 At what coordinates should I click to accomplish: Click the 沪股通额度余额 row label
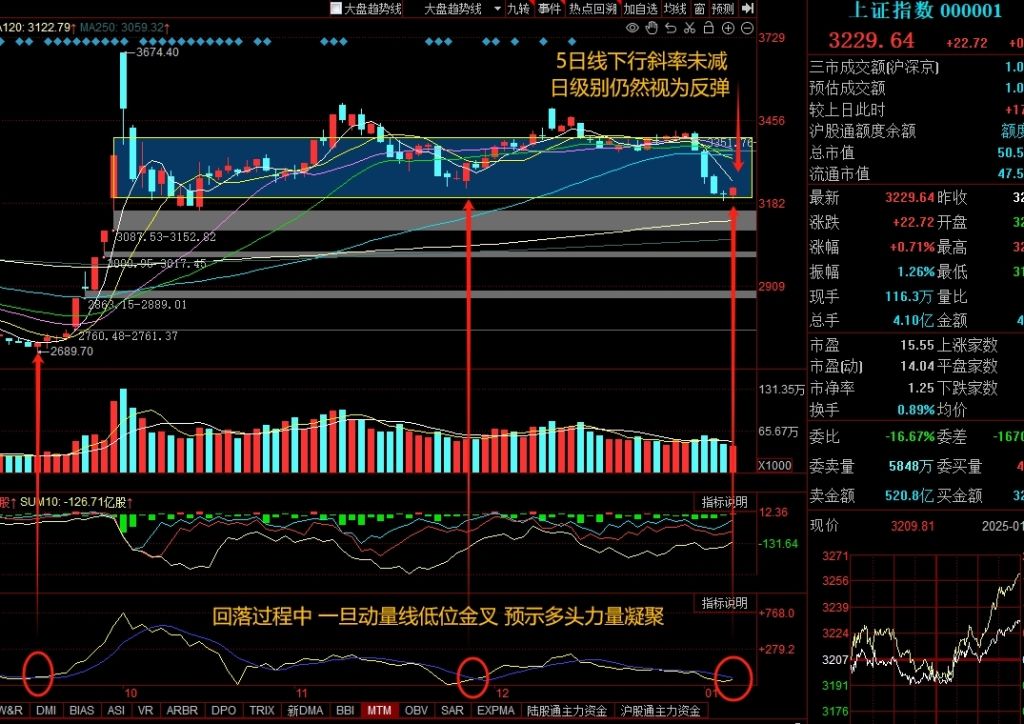click(x=863, y=131)
